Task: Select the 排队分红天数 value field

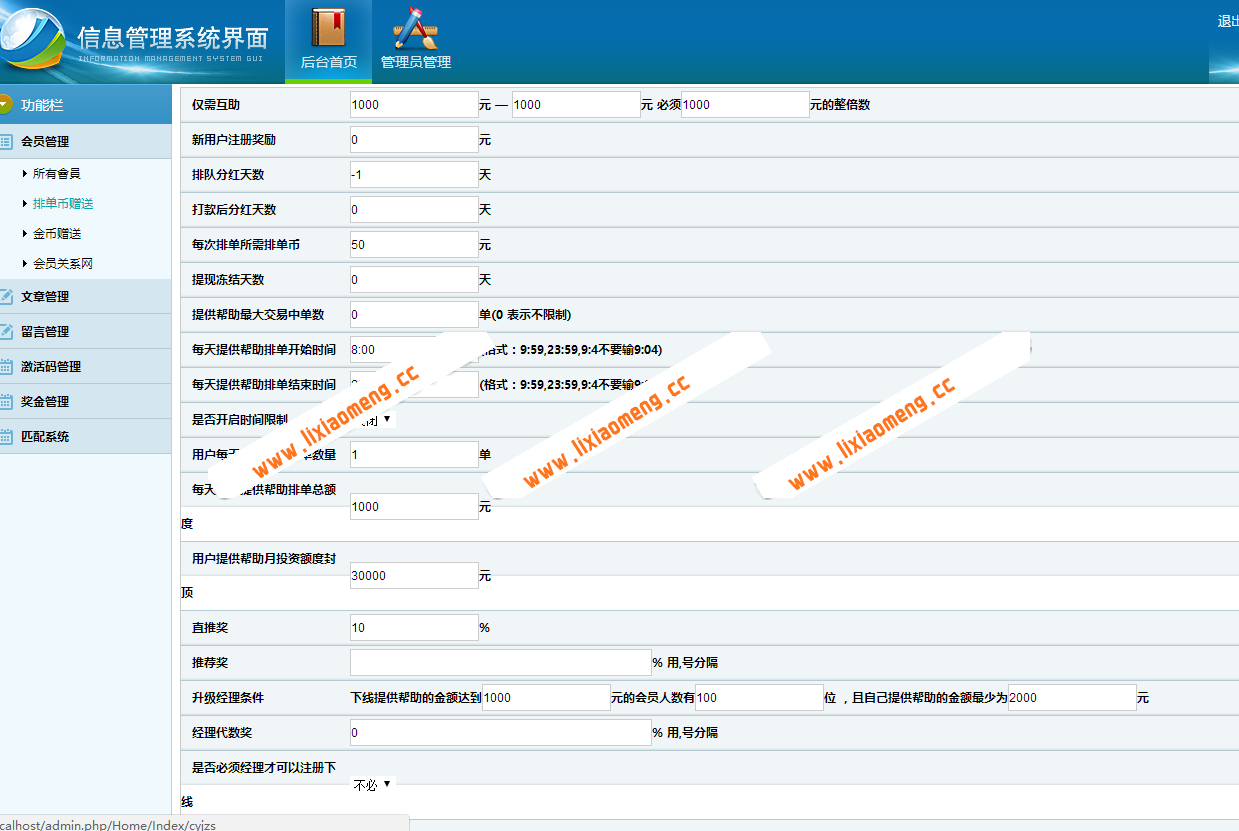Action: (x=413, y=174)
